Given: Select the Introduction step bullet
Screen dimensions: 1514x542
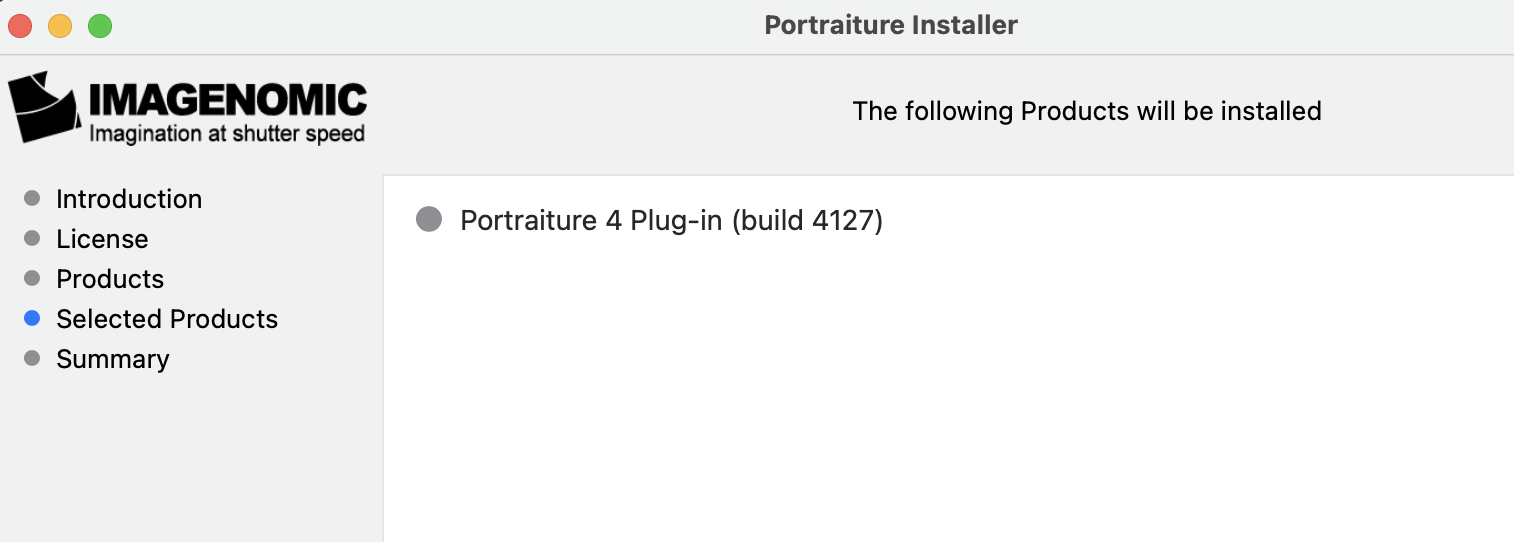Looking at the screenshot, I should [32, 198].
